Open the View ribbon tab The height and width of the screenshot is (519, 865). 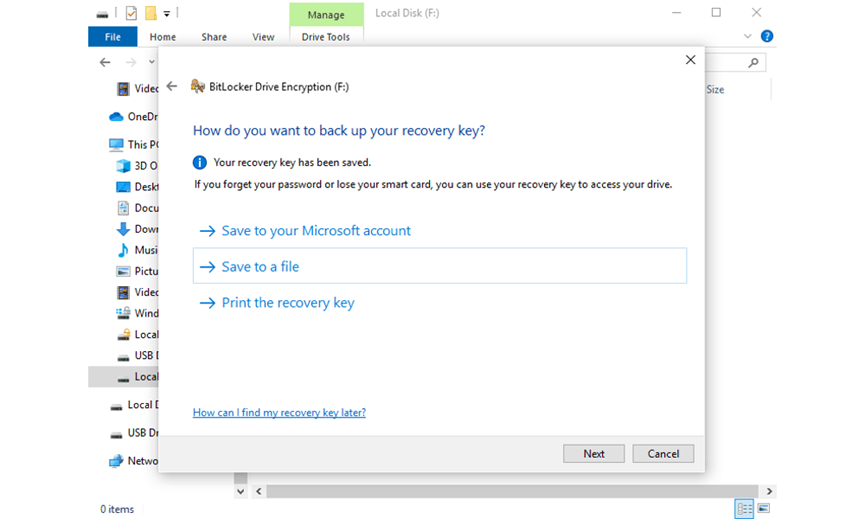[x=263, y=37]
